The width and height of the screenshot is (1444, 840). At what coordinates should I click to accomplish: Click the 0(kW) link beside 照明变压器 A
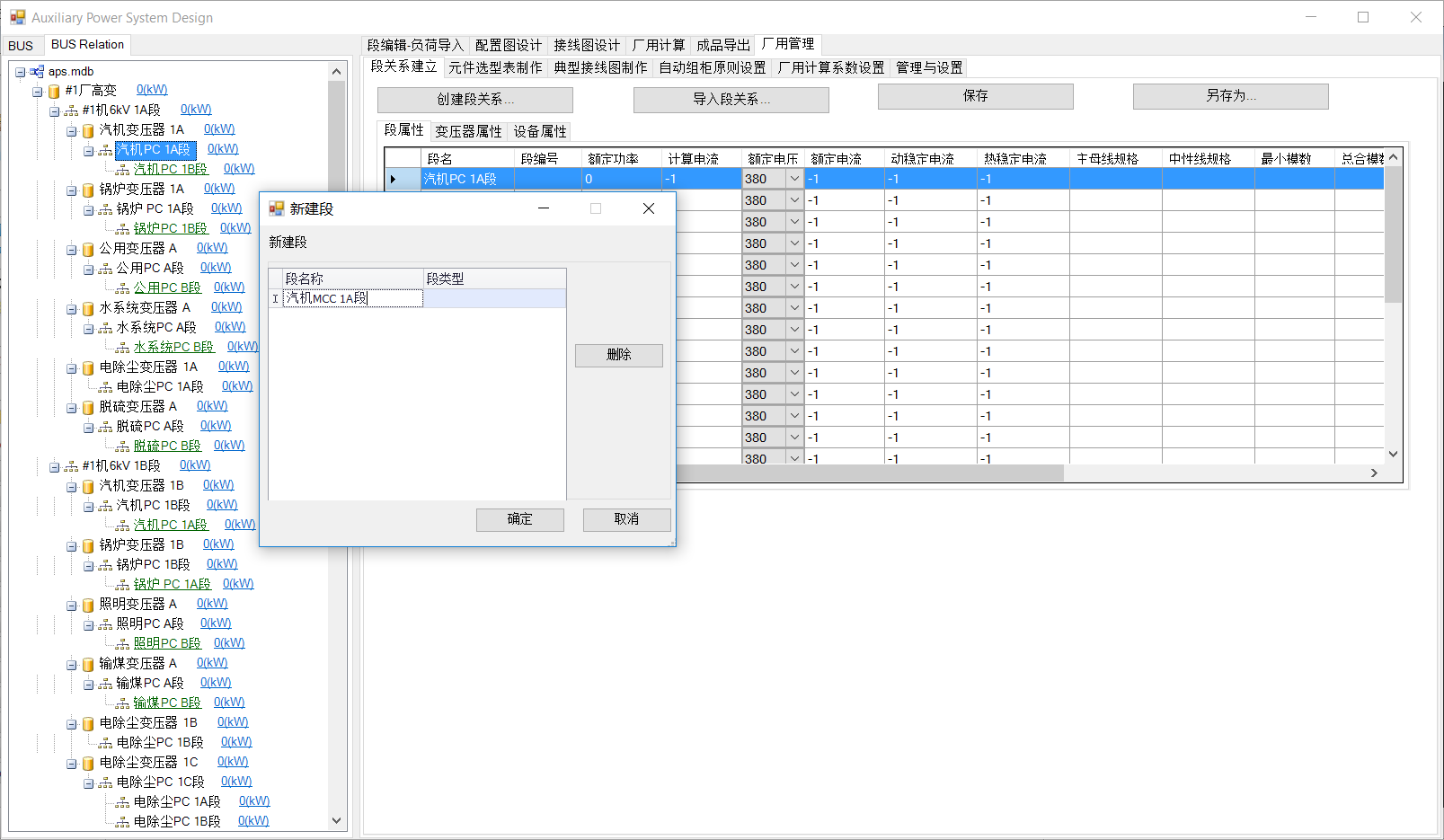click(x=212, y=604)
